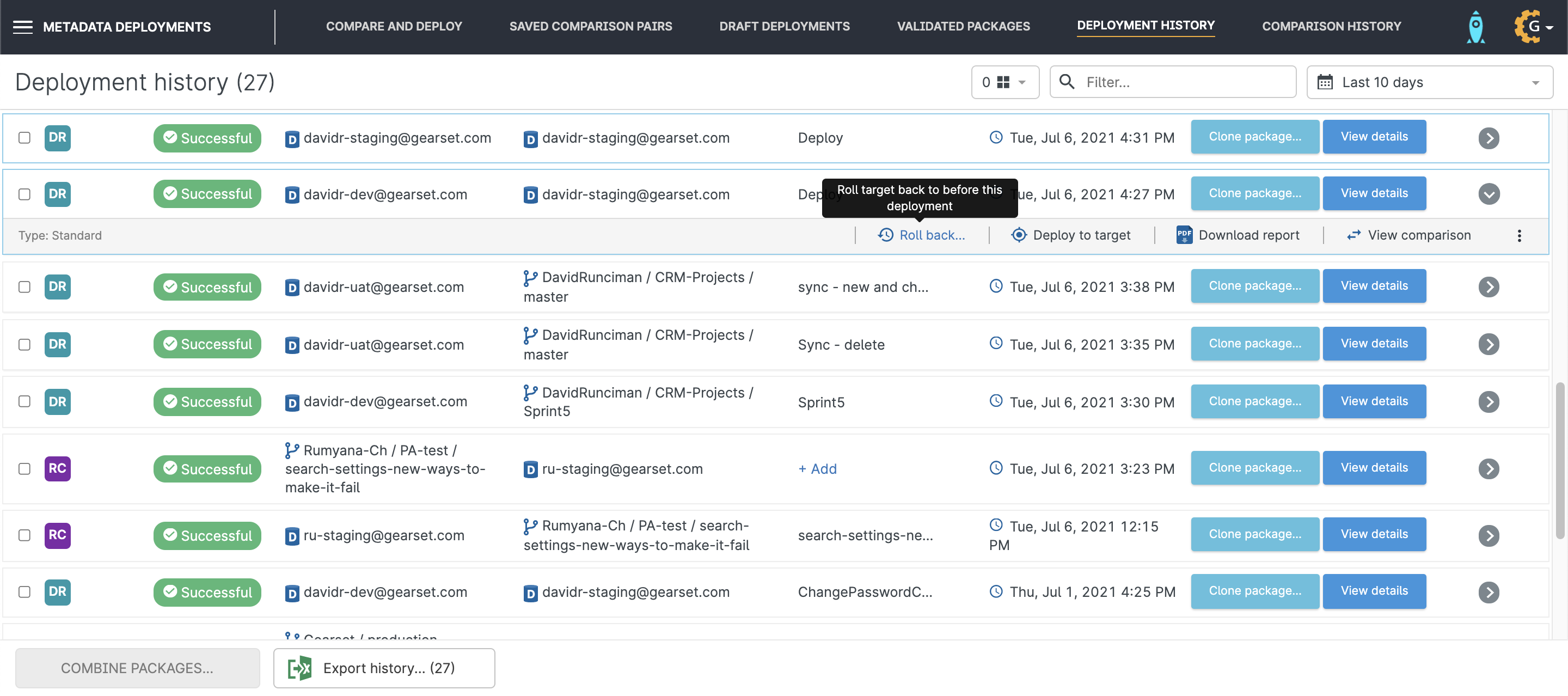Click the Deploy to target icon
The width and height of the screenshot is (1568, 696).
tap(1018, 235)
